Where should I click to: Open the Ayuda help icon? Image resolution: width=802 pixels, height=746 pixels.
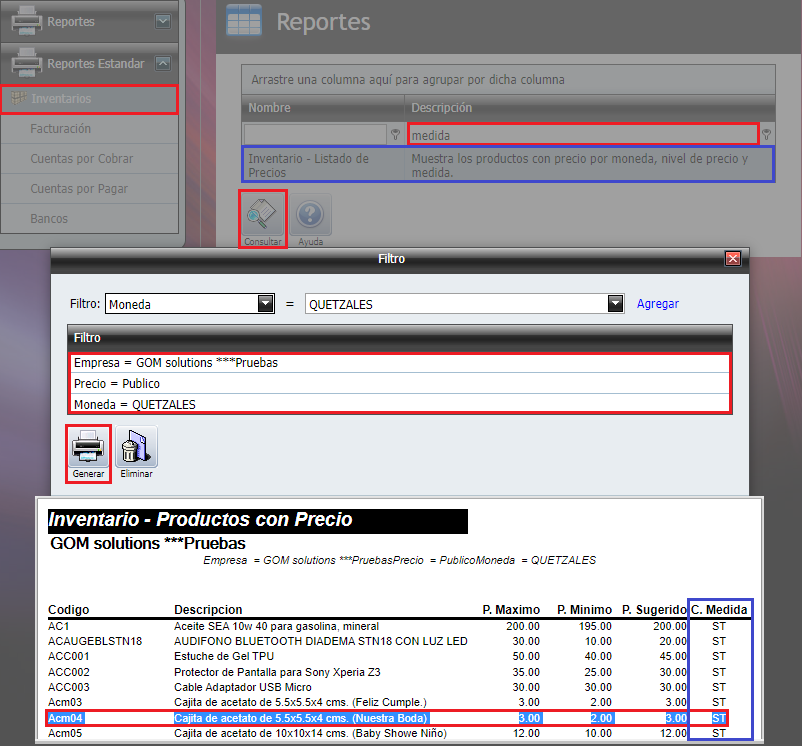pyautogui.click(x=310, y=213)
